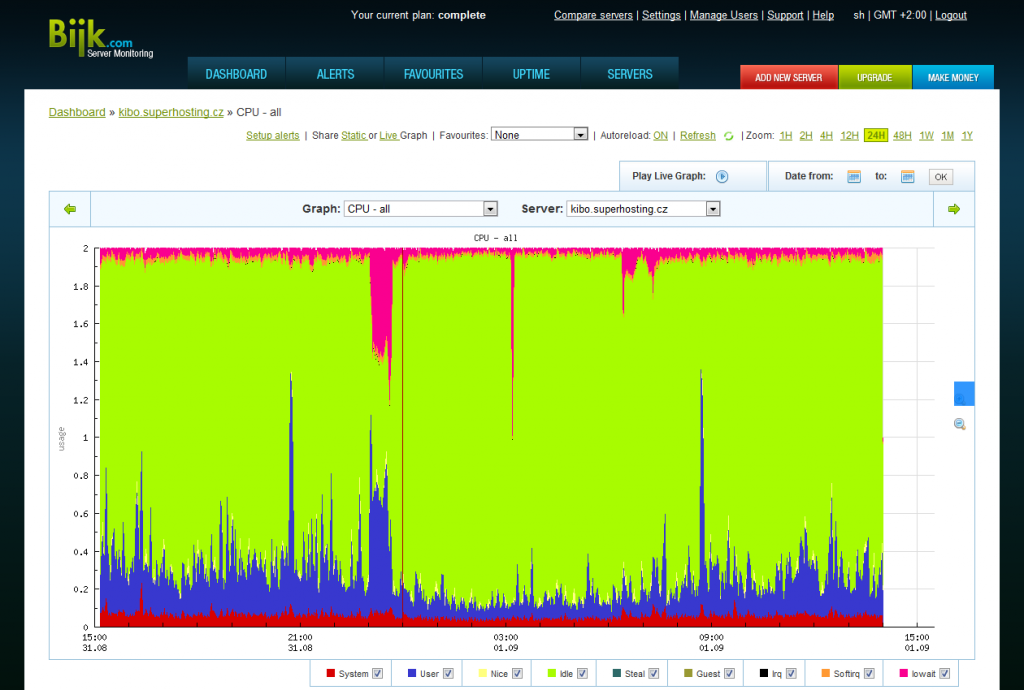The width and height of the screenshot is (1024, 690).
Task: Click the green Idle legend swatch
Action: [x=552, y=673]
